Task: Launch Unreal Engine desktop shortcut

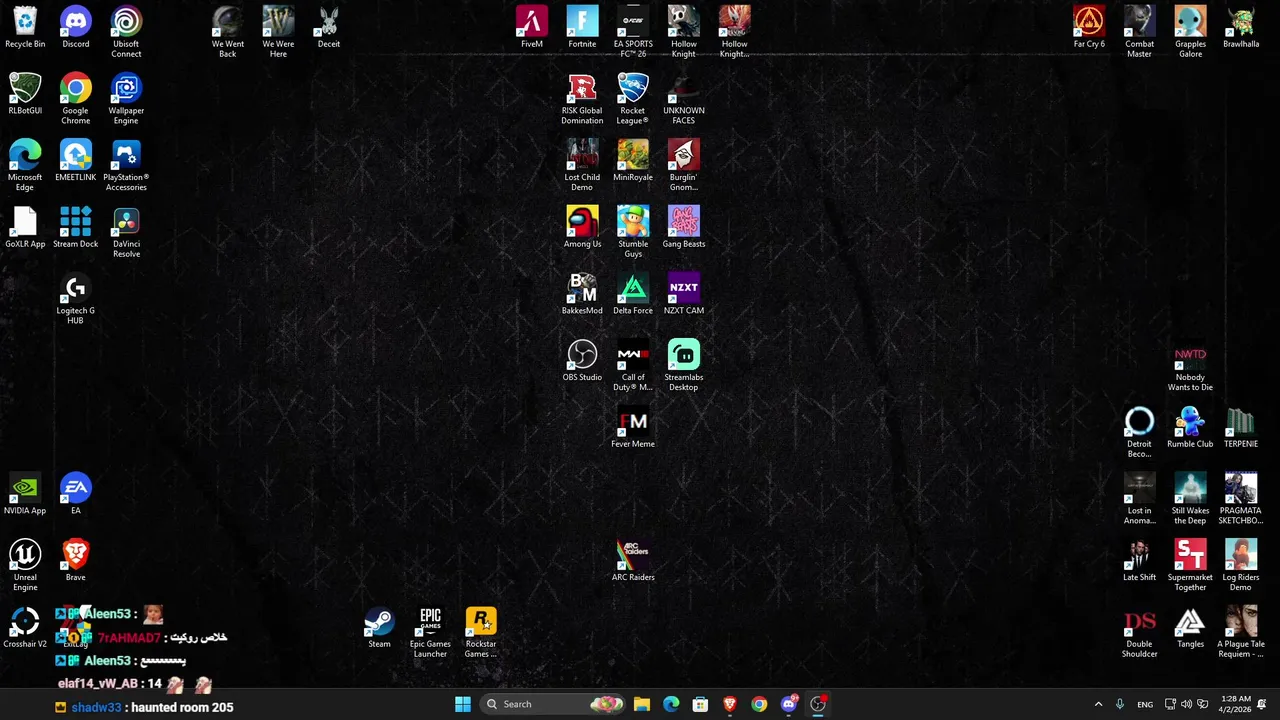Action: (25, 566)
